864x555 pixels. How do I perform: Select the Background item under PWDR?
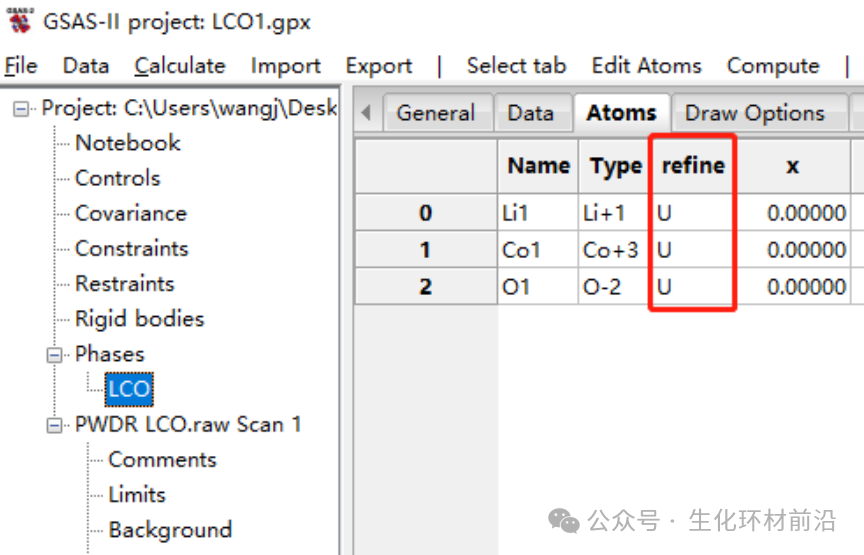point(170,530)
